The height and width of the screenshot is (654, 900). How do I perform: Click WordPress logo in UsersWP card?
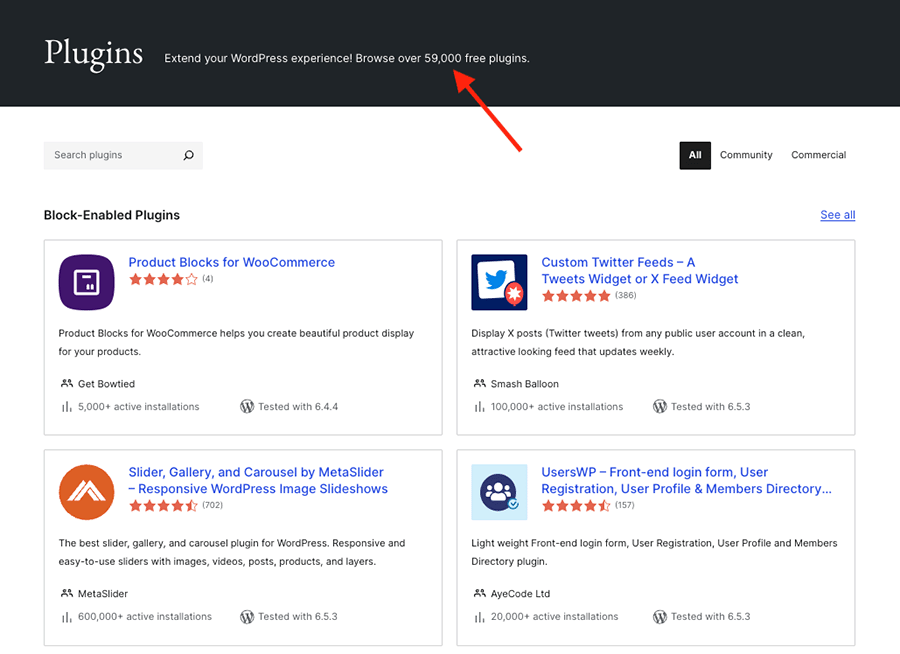(660, 617)
